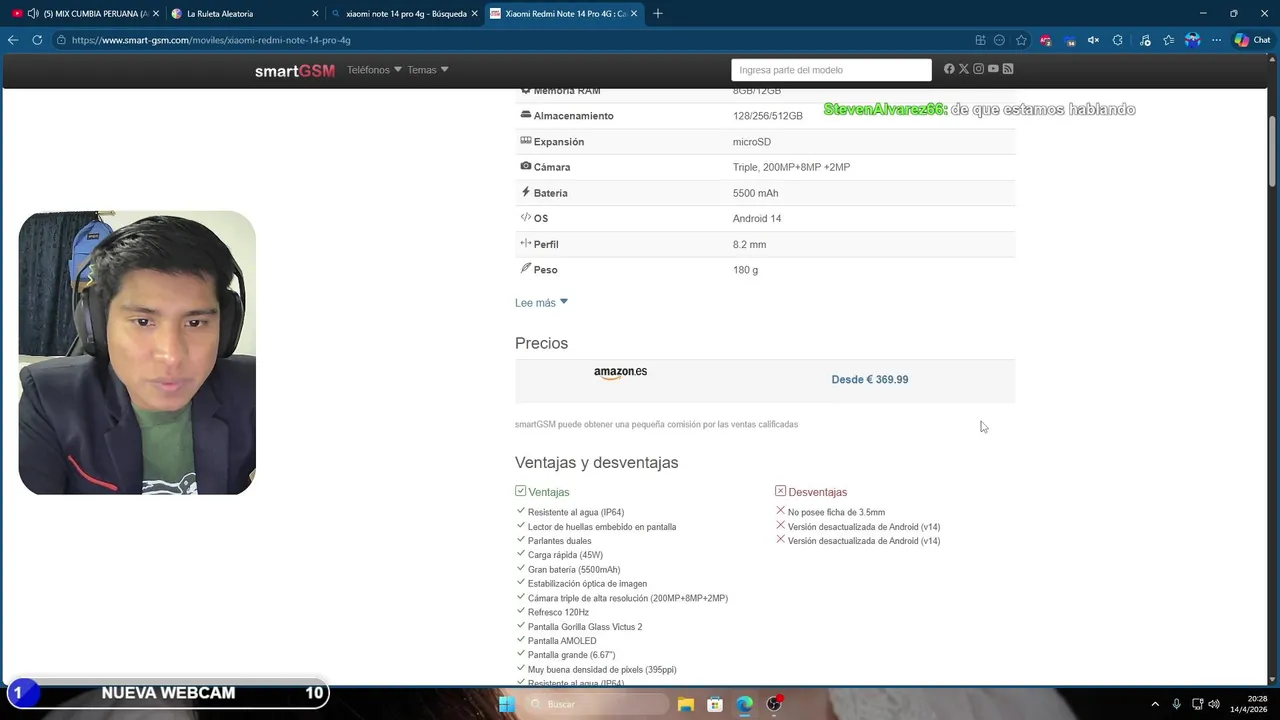Select the 8.2 mm profile value

749,244
